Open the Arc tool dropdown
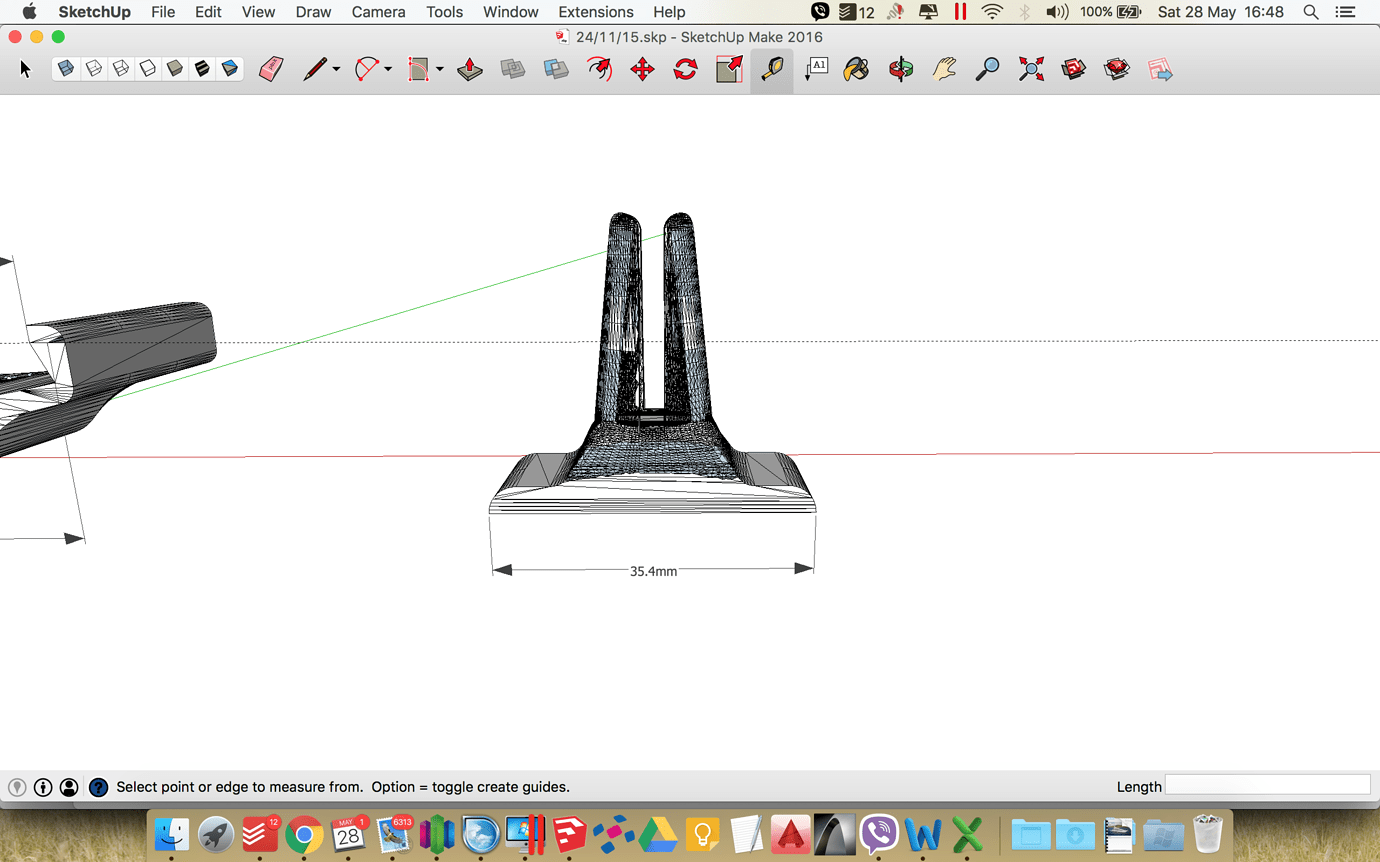Image resolution: width=1380 pixels, height=862 pixels. [x=388, y=69]
